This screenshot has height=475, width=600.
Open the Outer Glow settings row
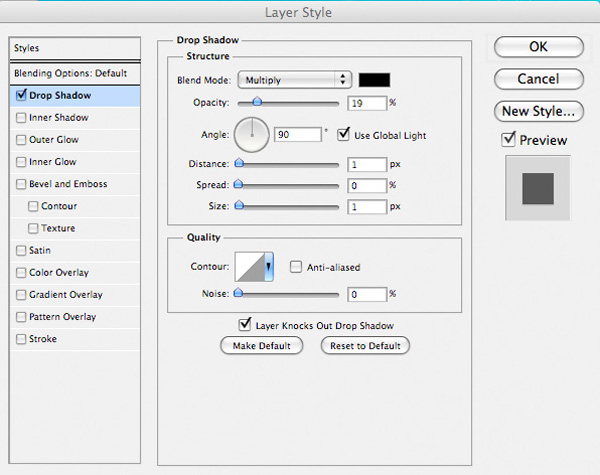tap(75, 140)
